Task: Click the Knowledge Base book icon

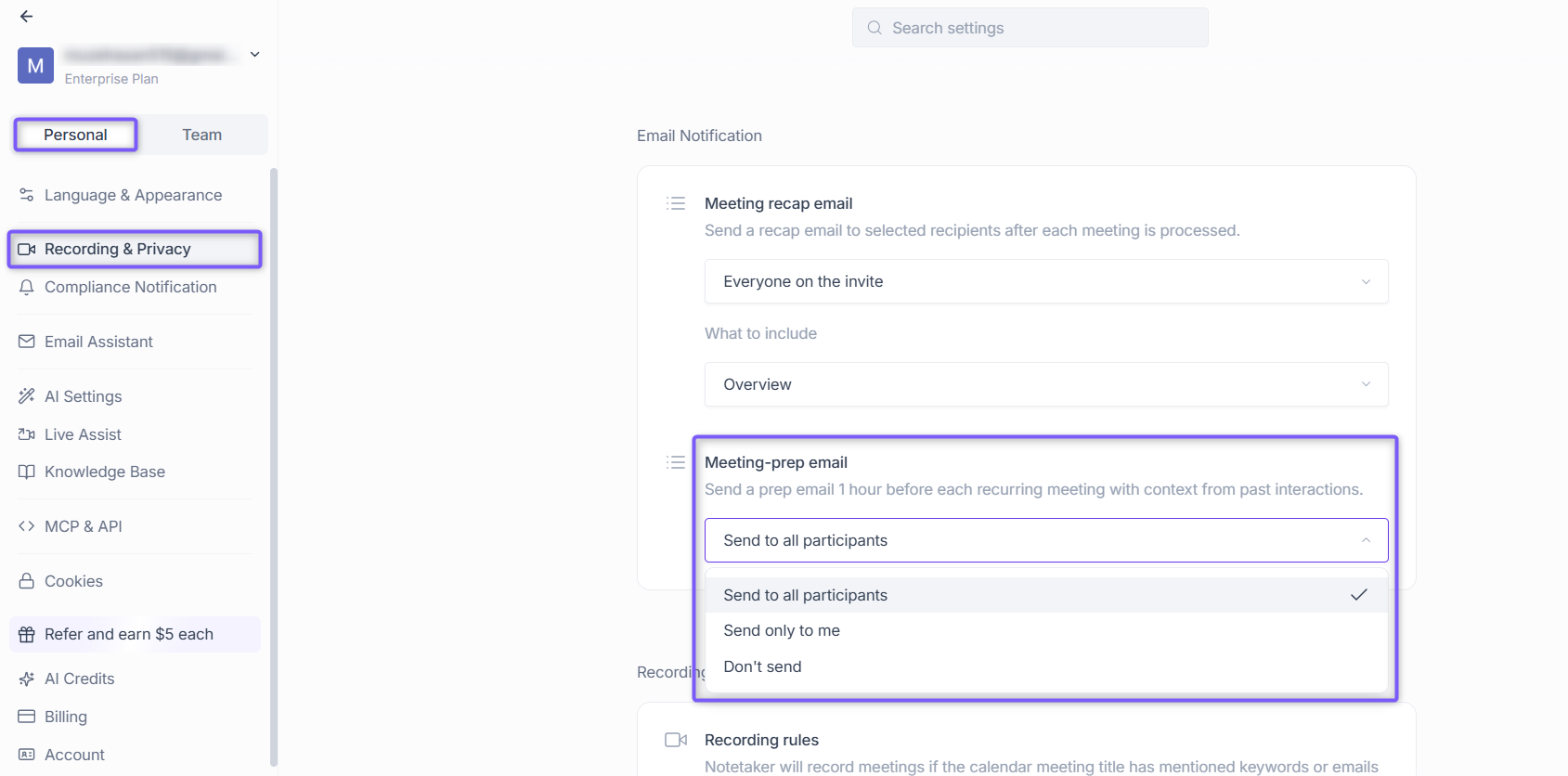Action: 27,472
